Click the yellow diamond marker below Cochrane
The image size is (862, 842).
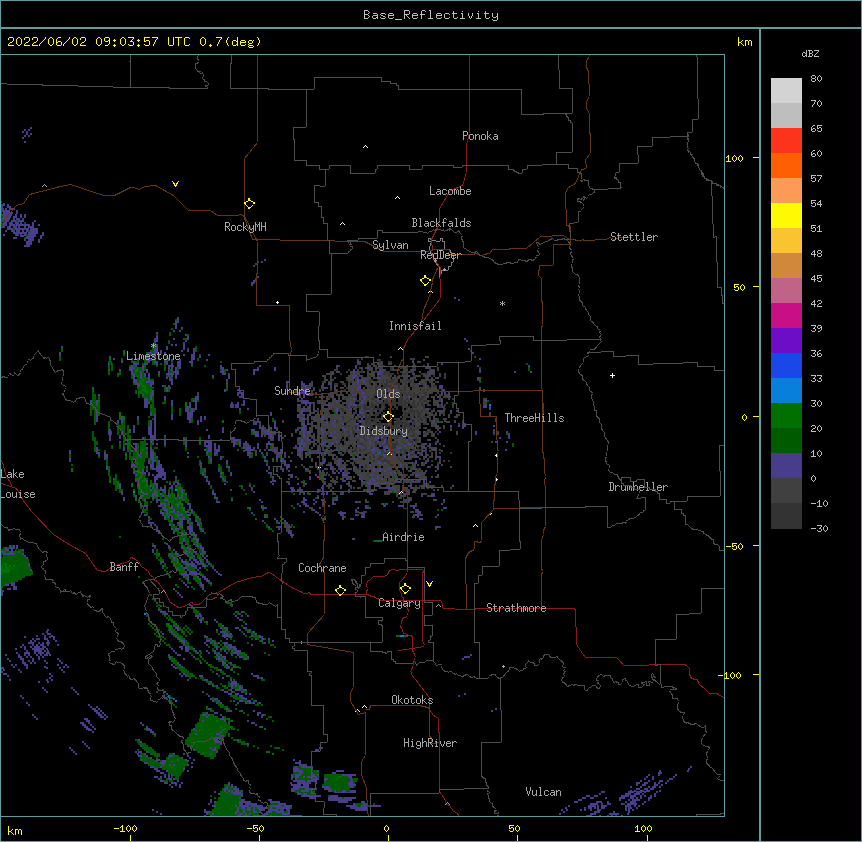340,590
